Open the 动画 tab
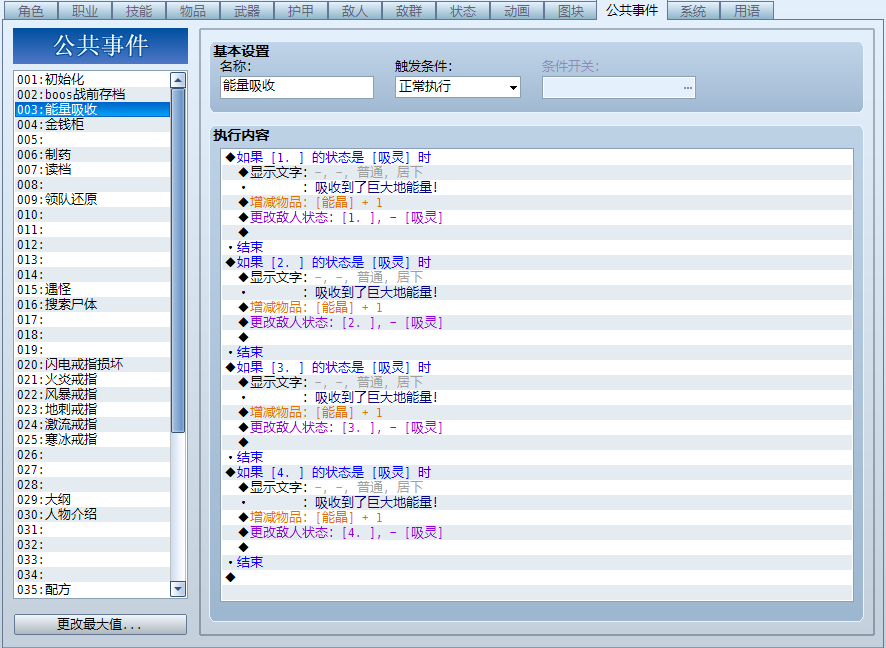Viewport: 886px width, 648px height. click(517, 11)
